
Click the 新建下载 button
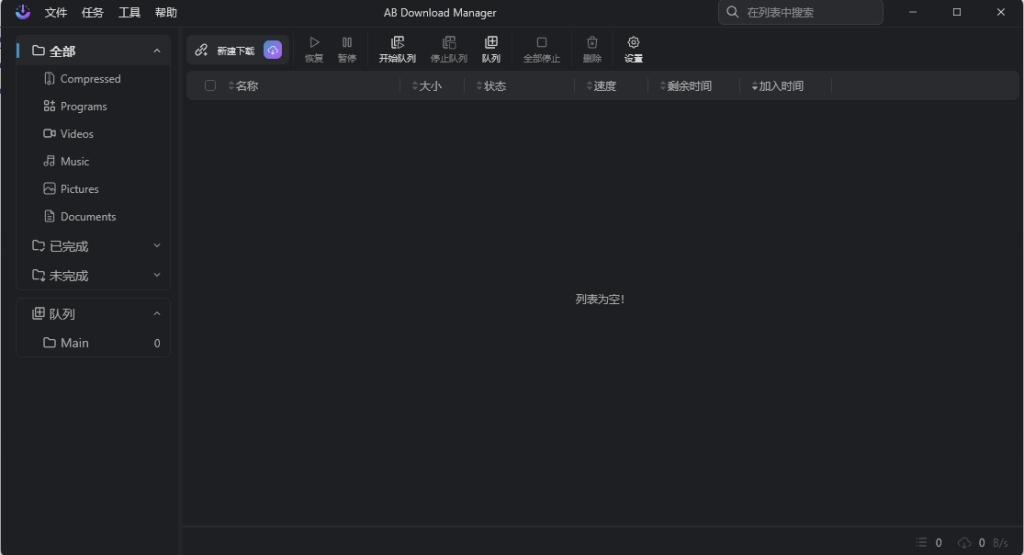click(238, 50)
